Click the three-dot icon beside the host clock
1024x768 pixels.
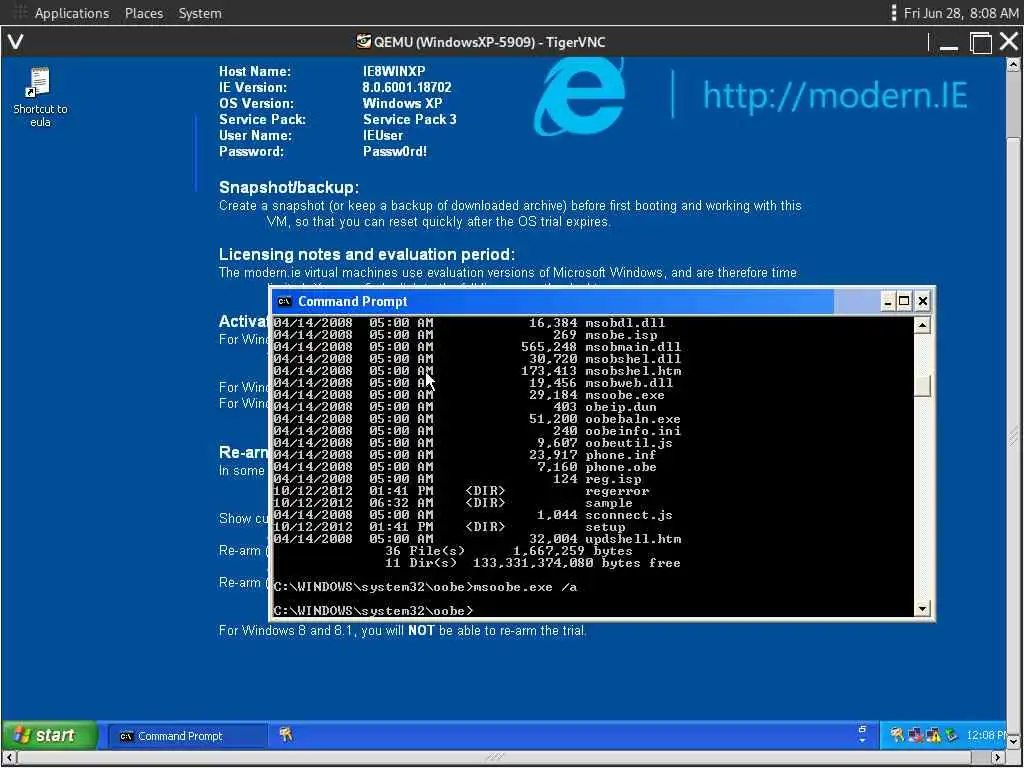tap(893, 12)
